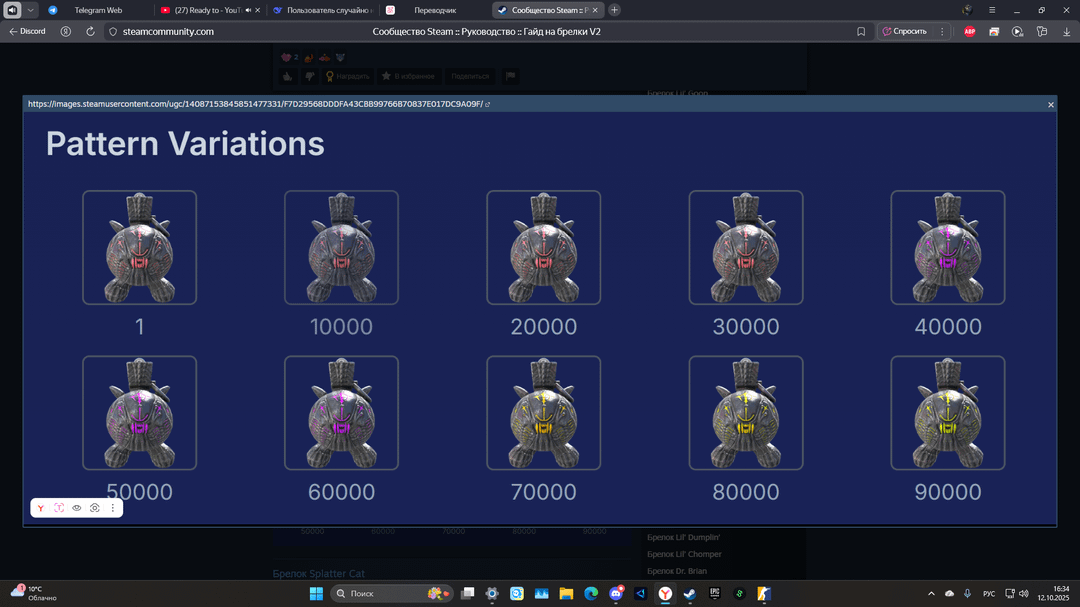Open Visual Studio Code from the taskbar
1080x607 pixels.
(641, 593)
